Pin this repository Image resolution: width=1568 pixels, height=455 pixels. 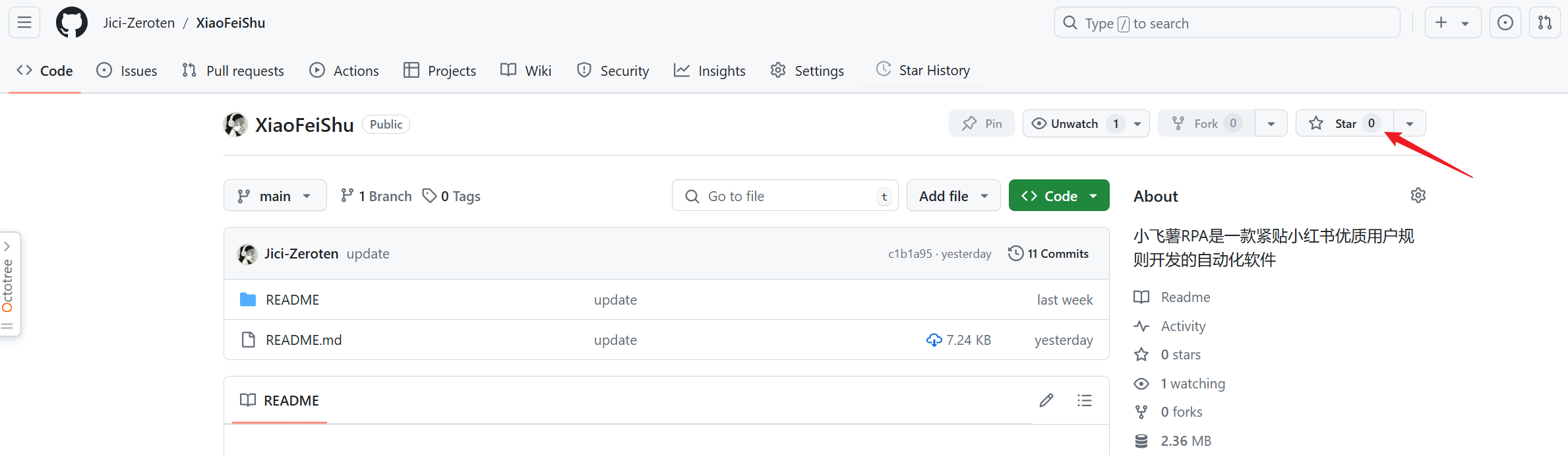pyautogui.click(x=982, y=123)
